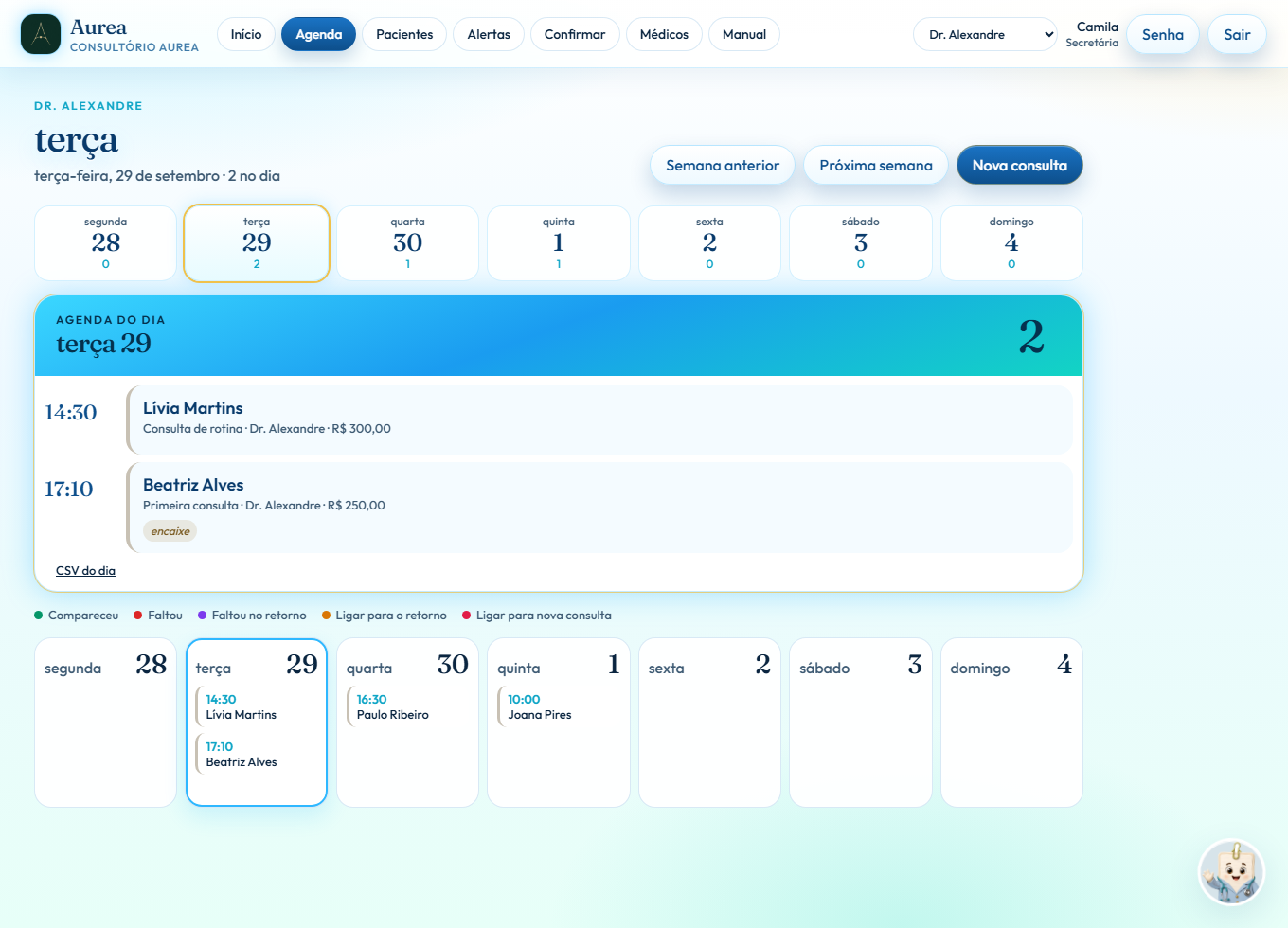Image resolution: width=1288 pixels, height=928 pixels.
Task: Click the segunda 28 weekly grid card
Action: 105,723
